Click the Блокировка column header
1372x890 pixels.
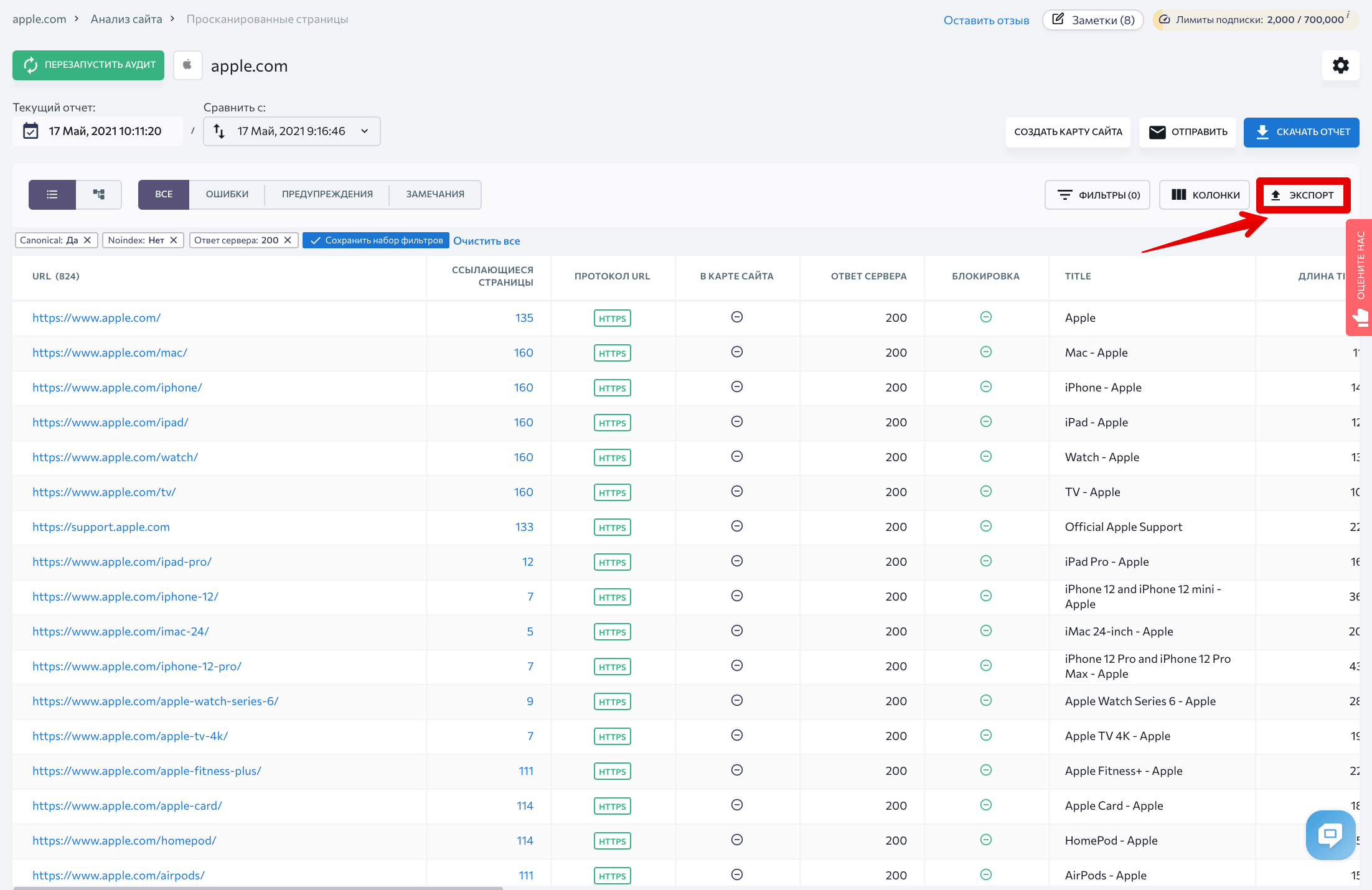pyautogui.click(x=985, y=276)
